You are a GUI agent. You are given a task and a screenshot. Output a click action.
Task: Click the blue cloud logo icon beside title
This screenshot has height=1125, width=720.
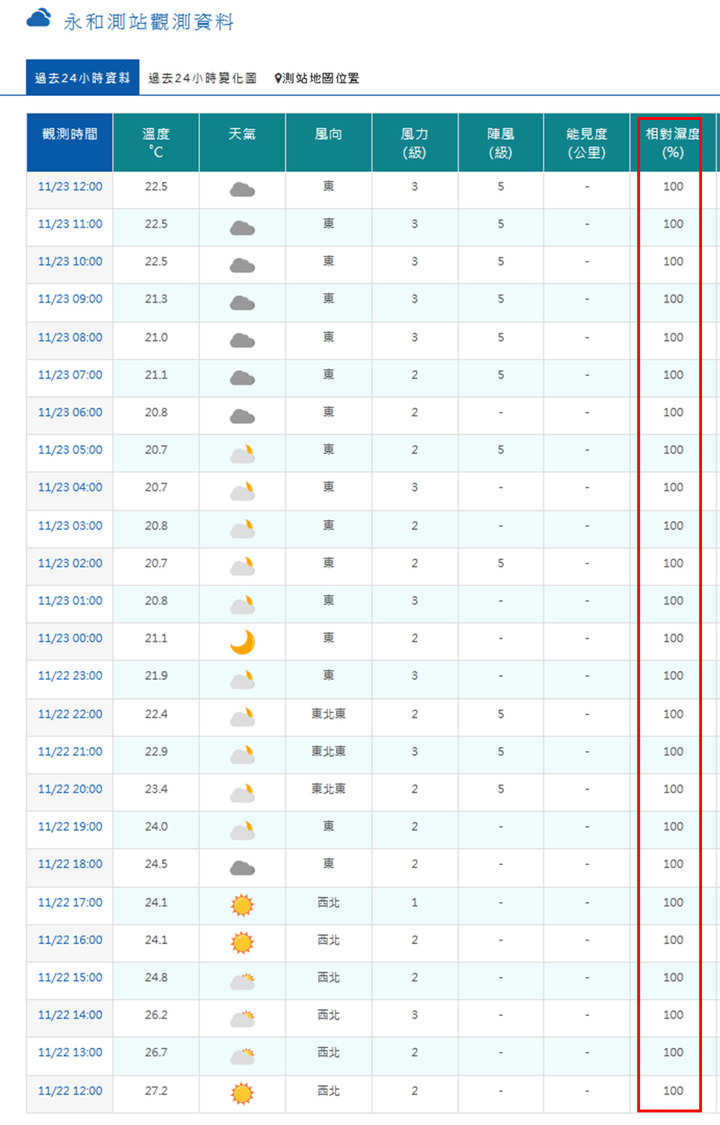(x=39, y=18)
